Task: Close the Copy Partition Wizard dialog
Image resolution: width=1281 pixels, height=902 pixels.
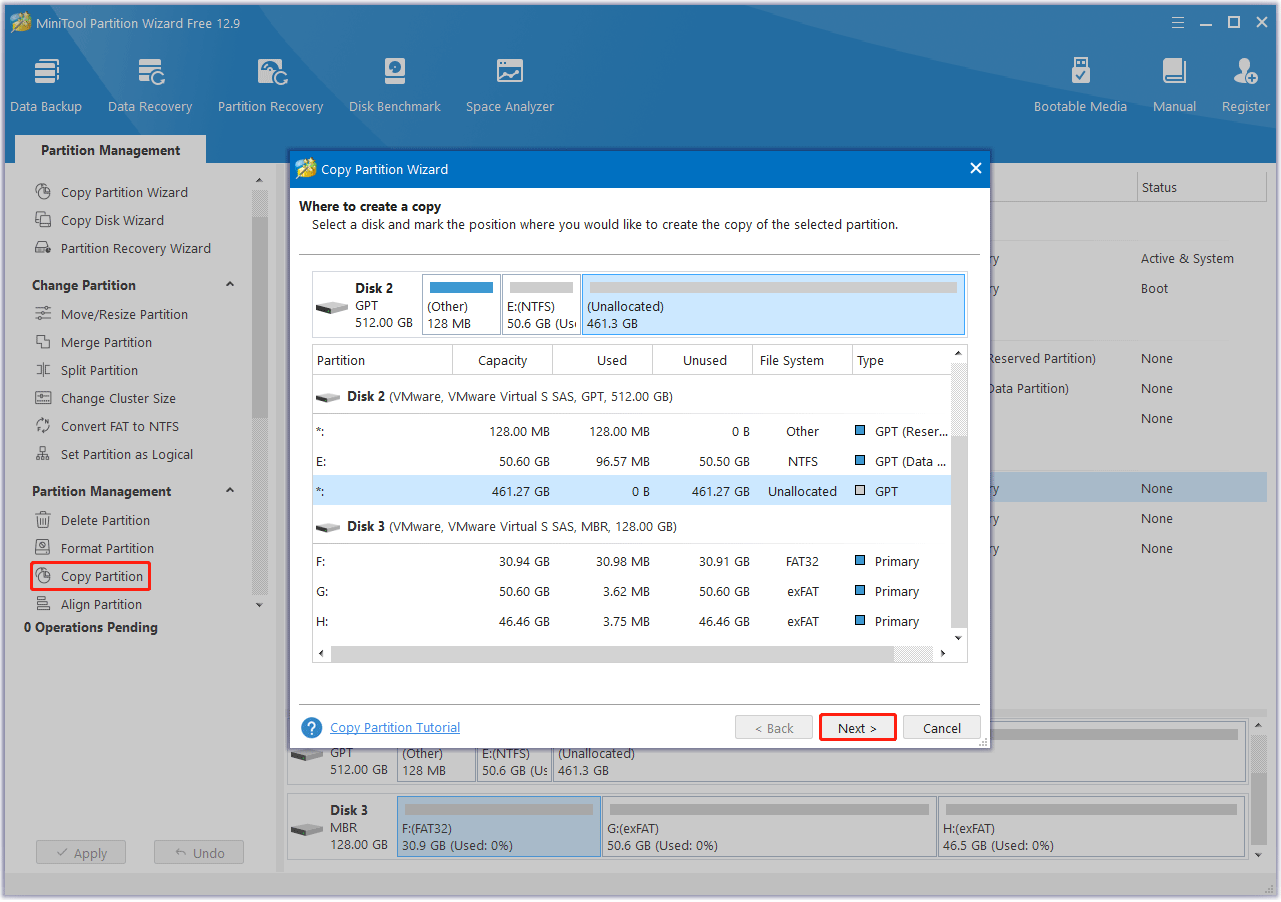Action: (x=976, y=169)
